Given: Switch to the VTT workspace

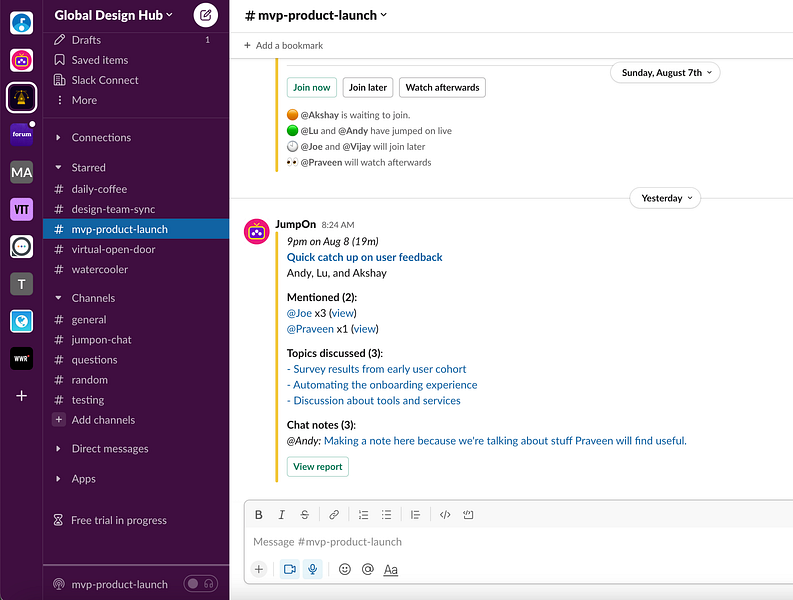Looking at the screenshot, I should coord(22,209).
